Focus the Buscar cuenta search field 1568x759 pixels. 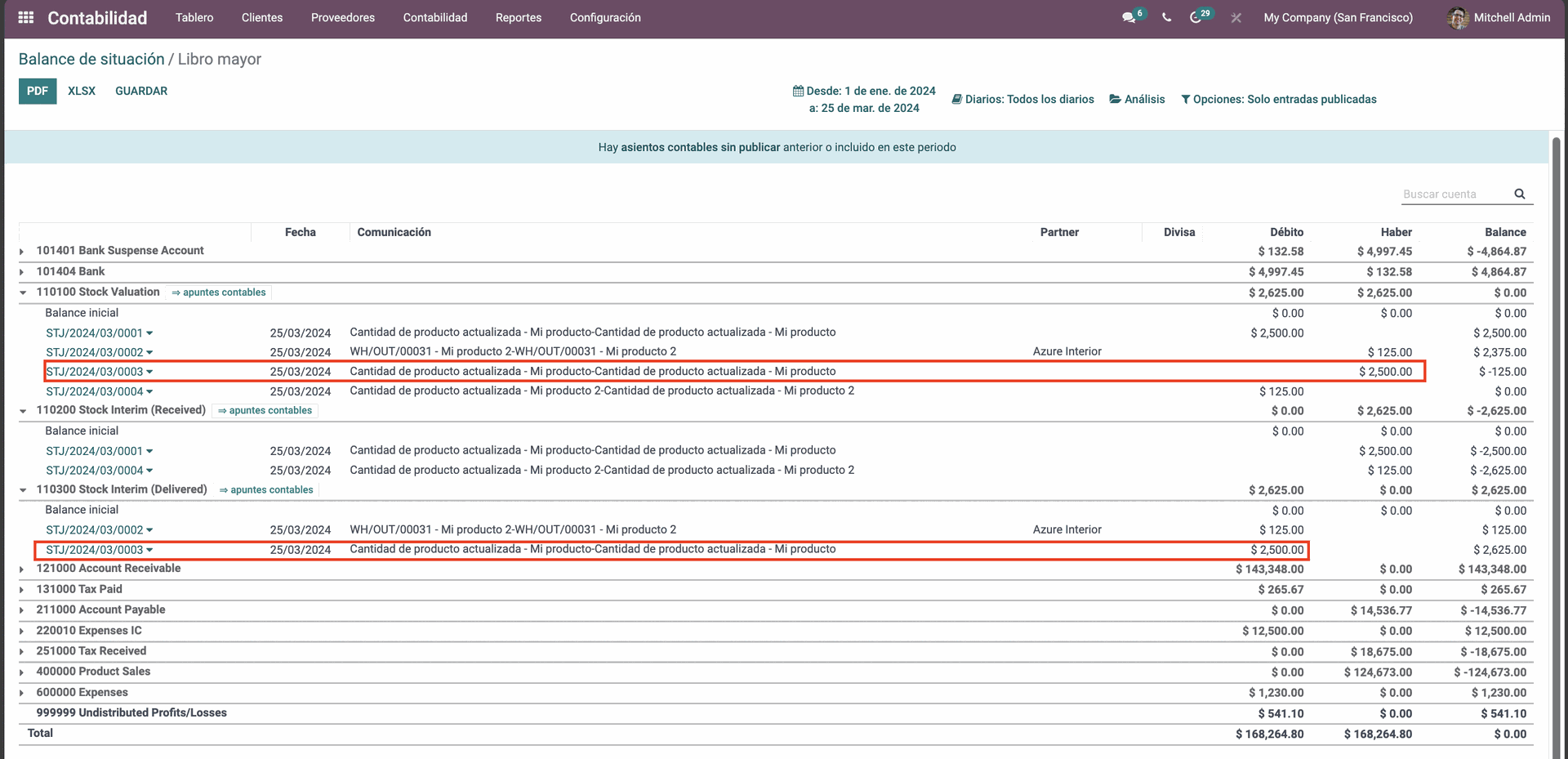coord(1455,194)
